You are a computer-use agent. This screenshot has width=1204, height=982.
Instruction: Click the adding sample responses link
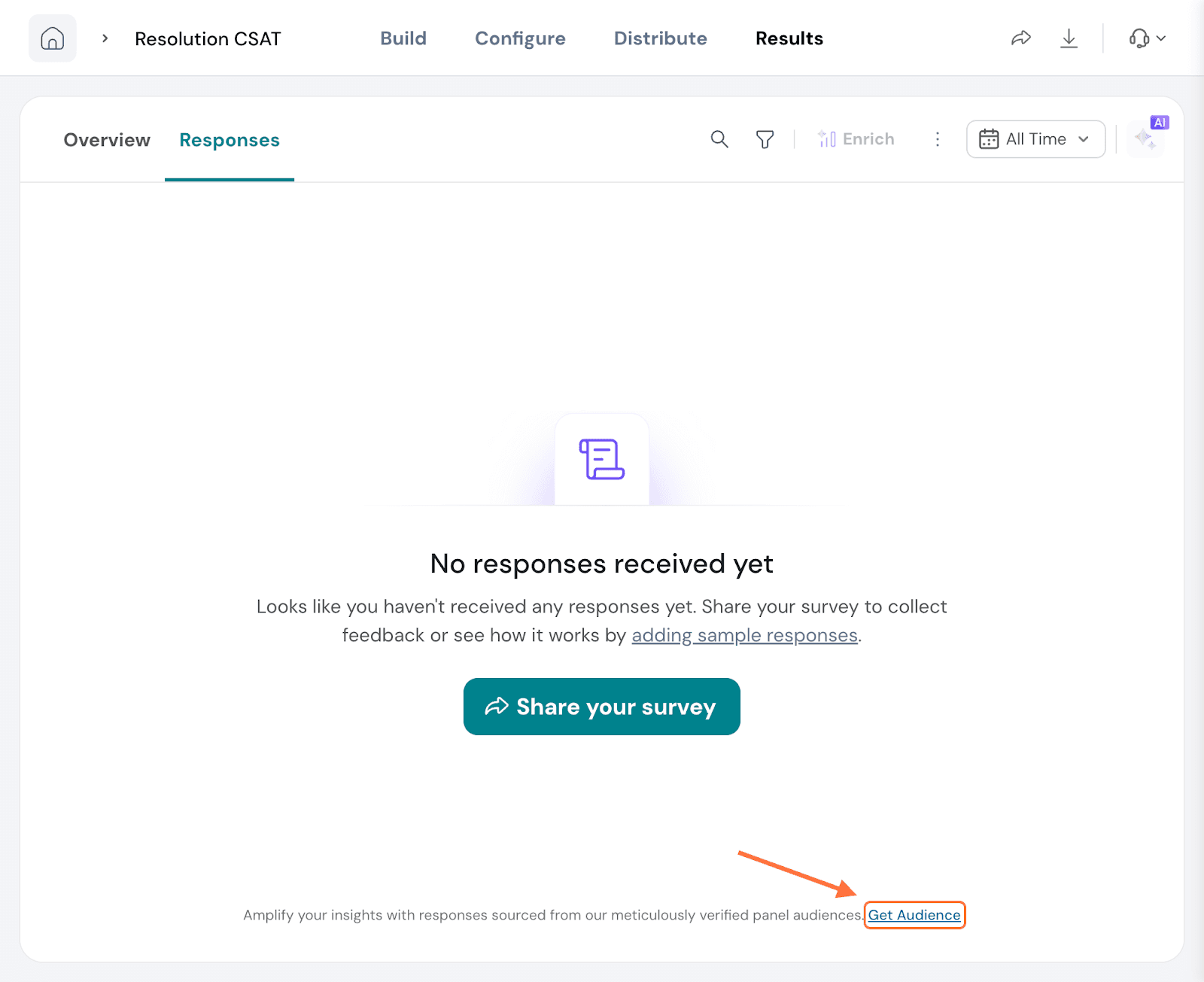744,636
